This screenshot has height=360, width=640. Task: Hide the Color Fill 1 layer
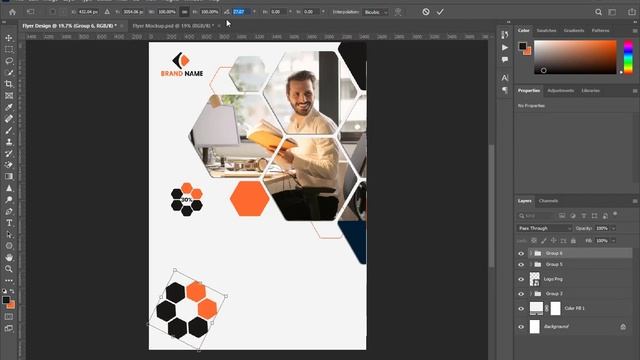[x=521, y=309]
